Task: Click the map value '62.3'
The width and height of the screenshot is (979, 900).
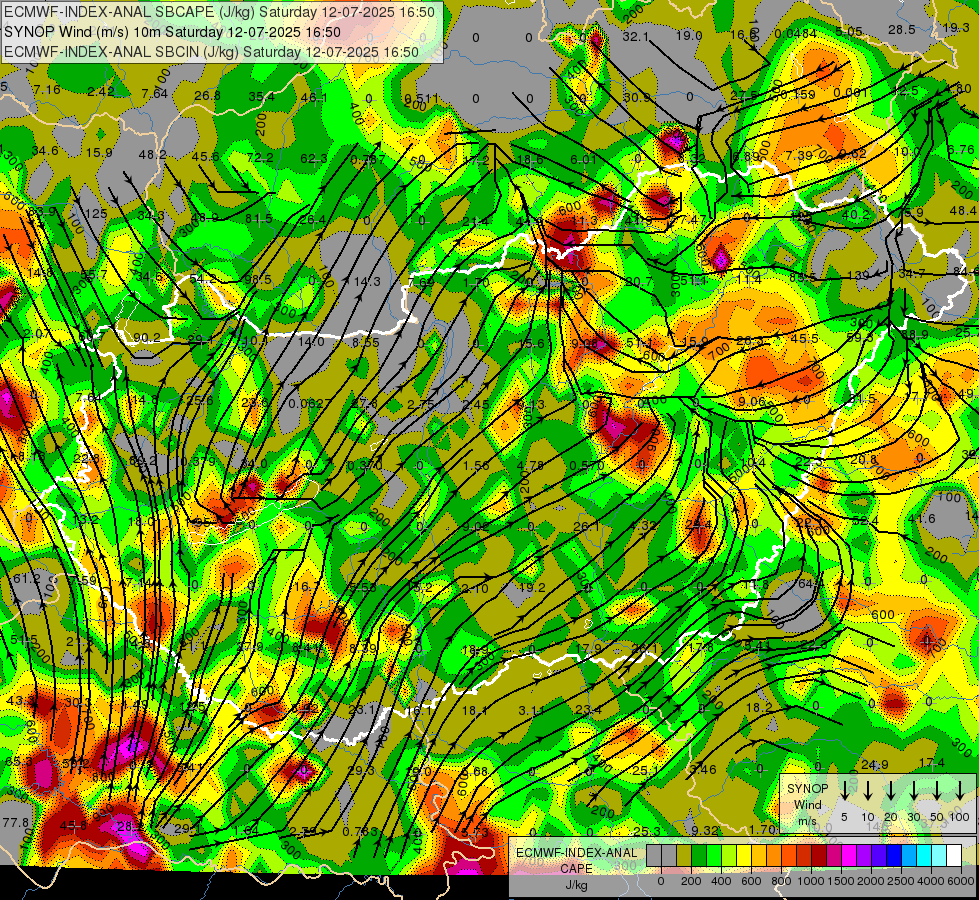Action: [313, 159]
